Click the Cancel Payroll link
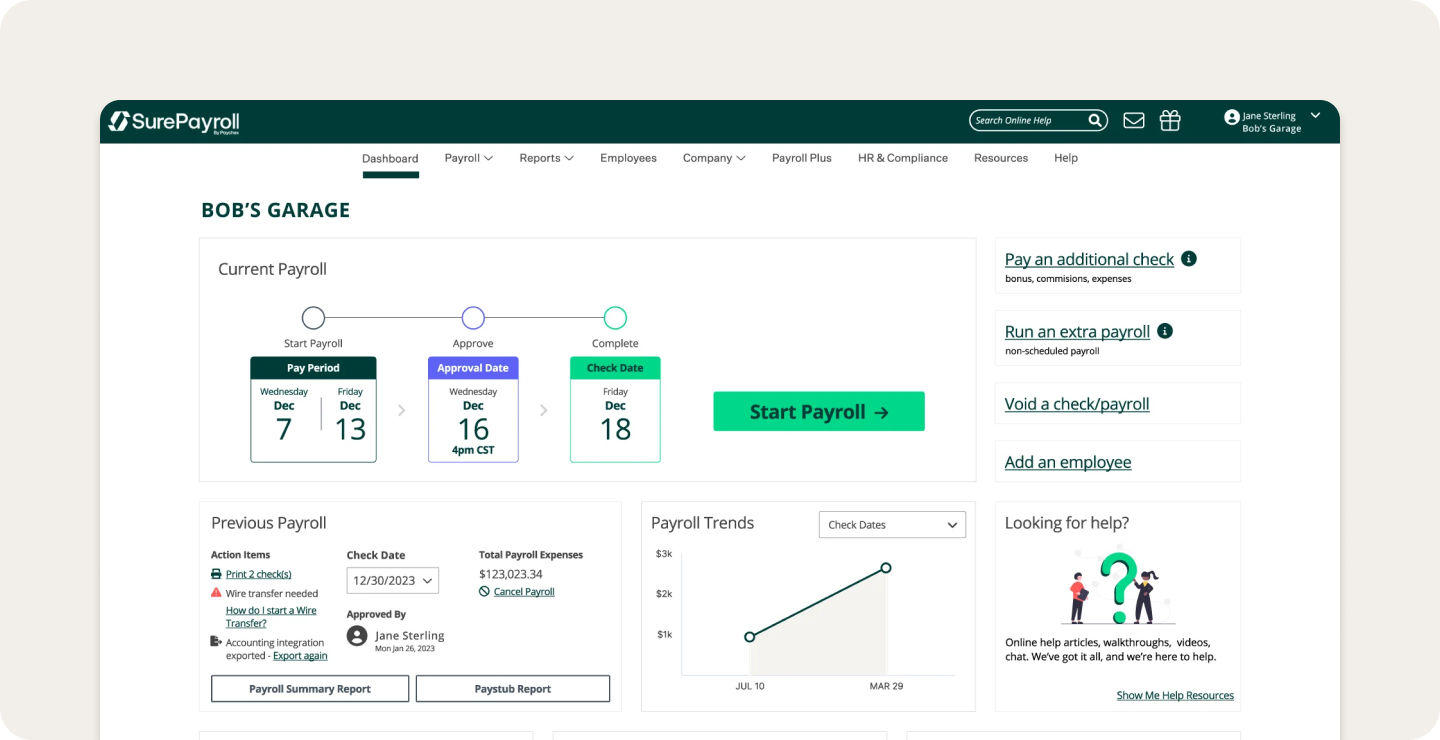This screenshot has width=1440, height=740. point(524,592)
